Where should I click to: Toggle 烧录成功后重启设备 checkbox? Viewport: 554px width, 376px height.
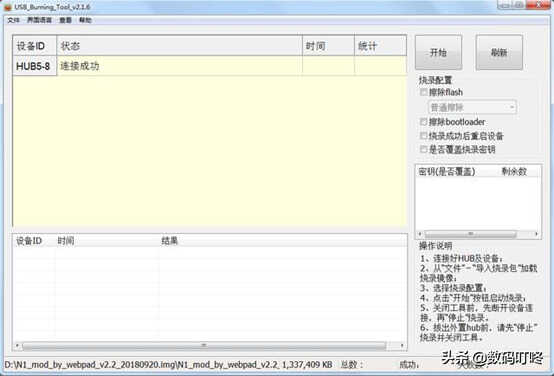pyautogui.click(x=423, y=136)
